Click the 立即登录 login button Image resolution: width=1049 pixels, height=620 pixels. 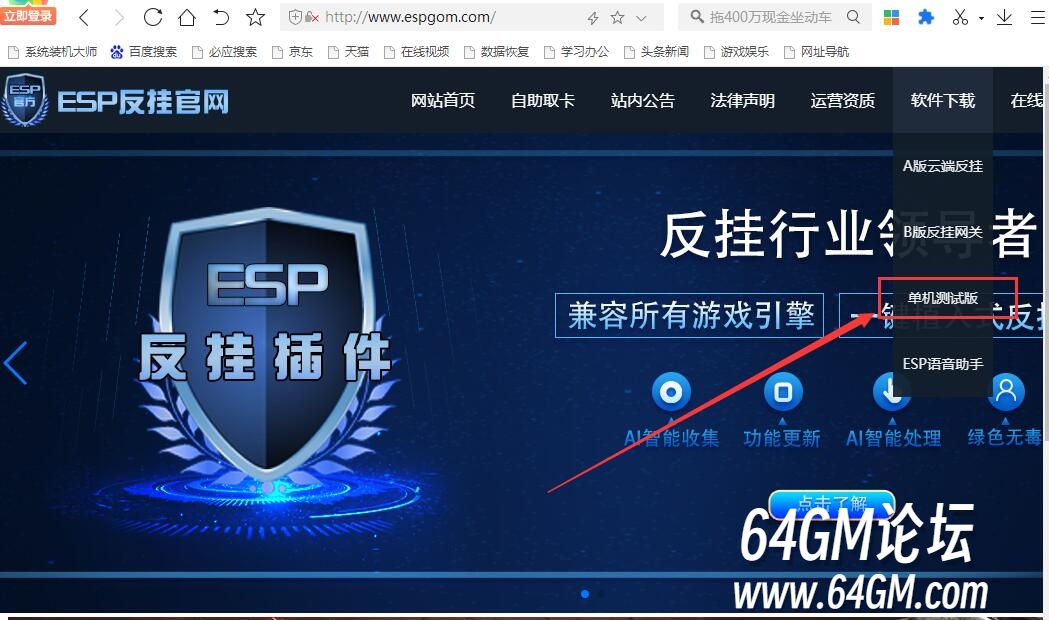[28, 15]
